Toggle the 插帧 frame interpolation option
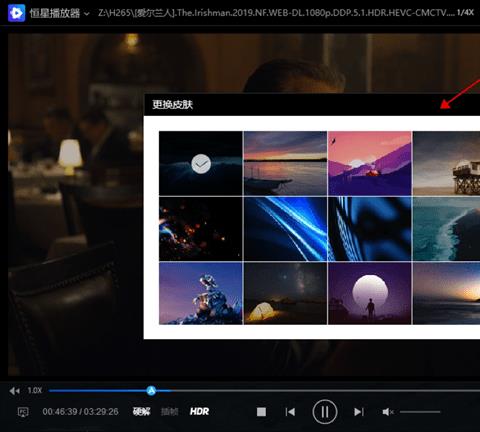 (169, 412)
